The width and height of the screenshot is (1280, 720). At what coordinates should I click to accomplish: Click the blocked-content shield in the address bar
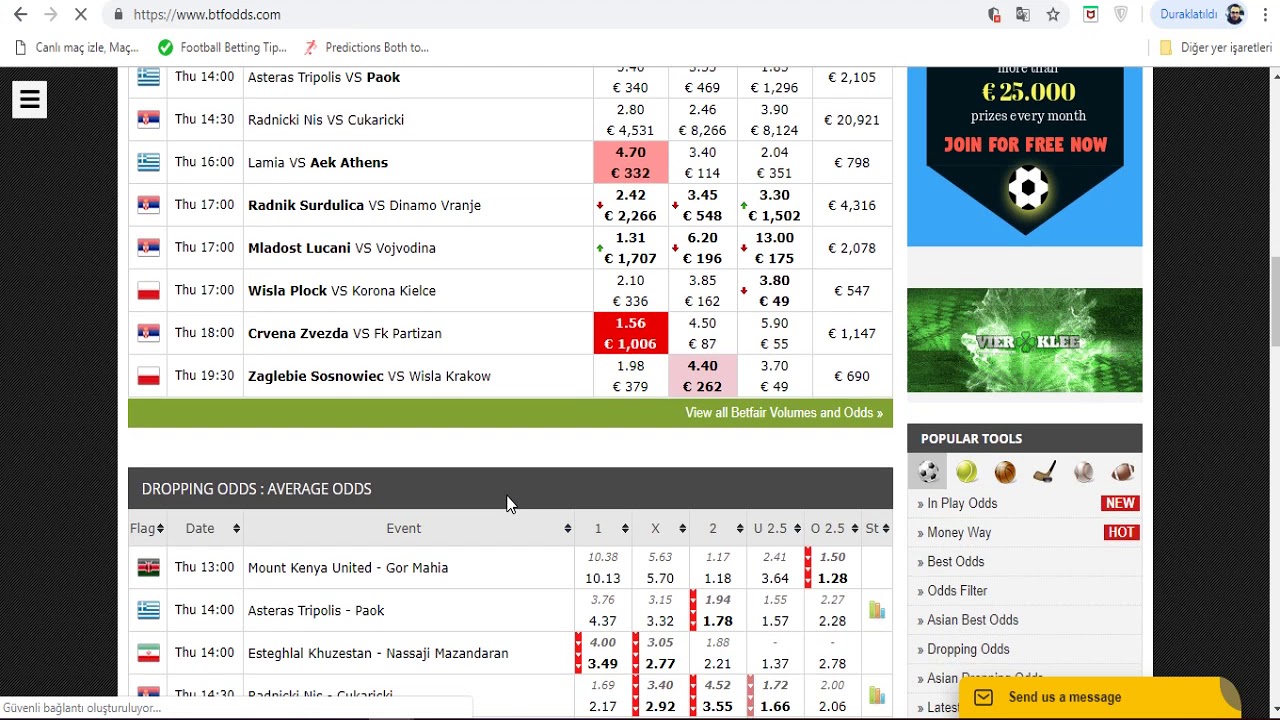coord(994,15)
